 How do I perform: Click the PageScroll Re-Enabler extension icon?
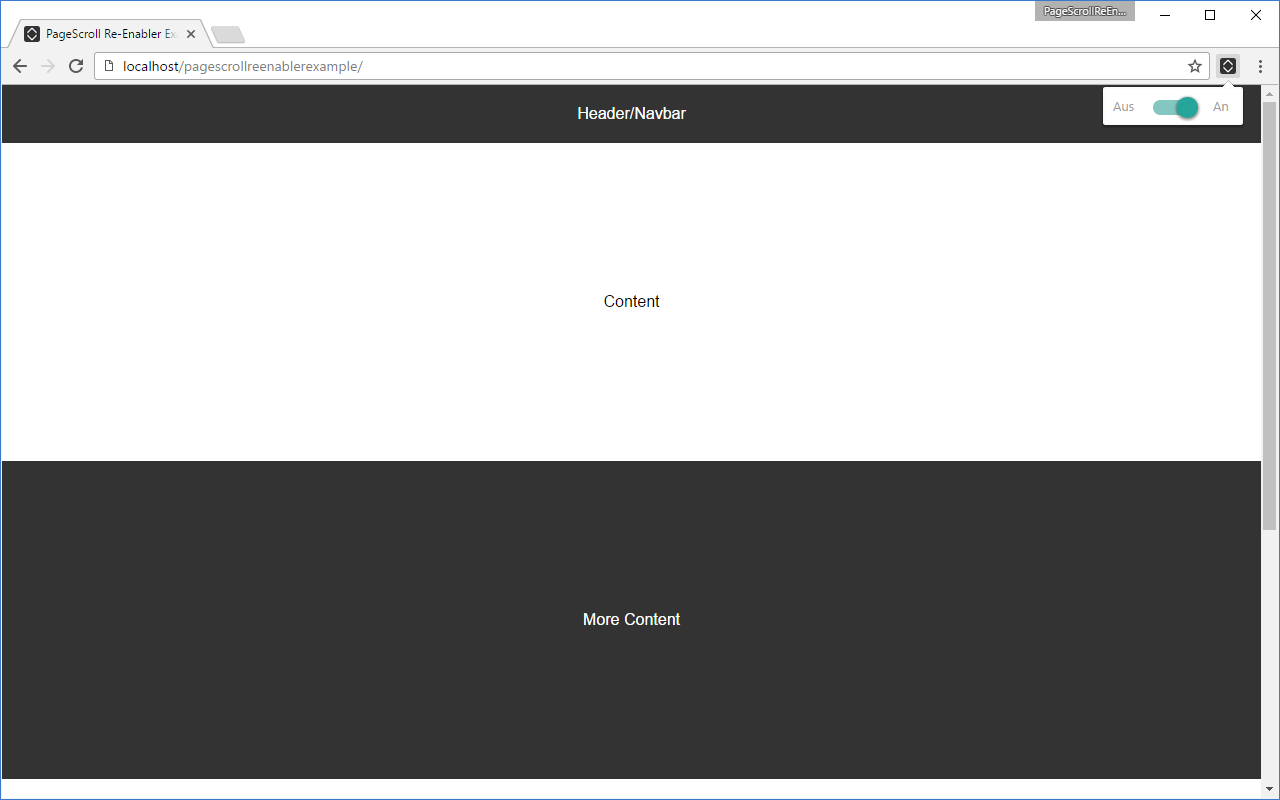pyautogui.click(x=1228, y=66)
